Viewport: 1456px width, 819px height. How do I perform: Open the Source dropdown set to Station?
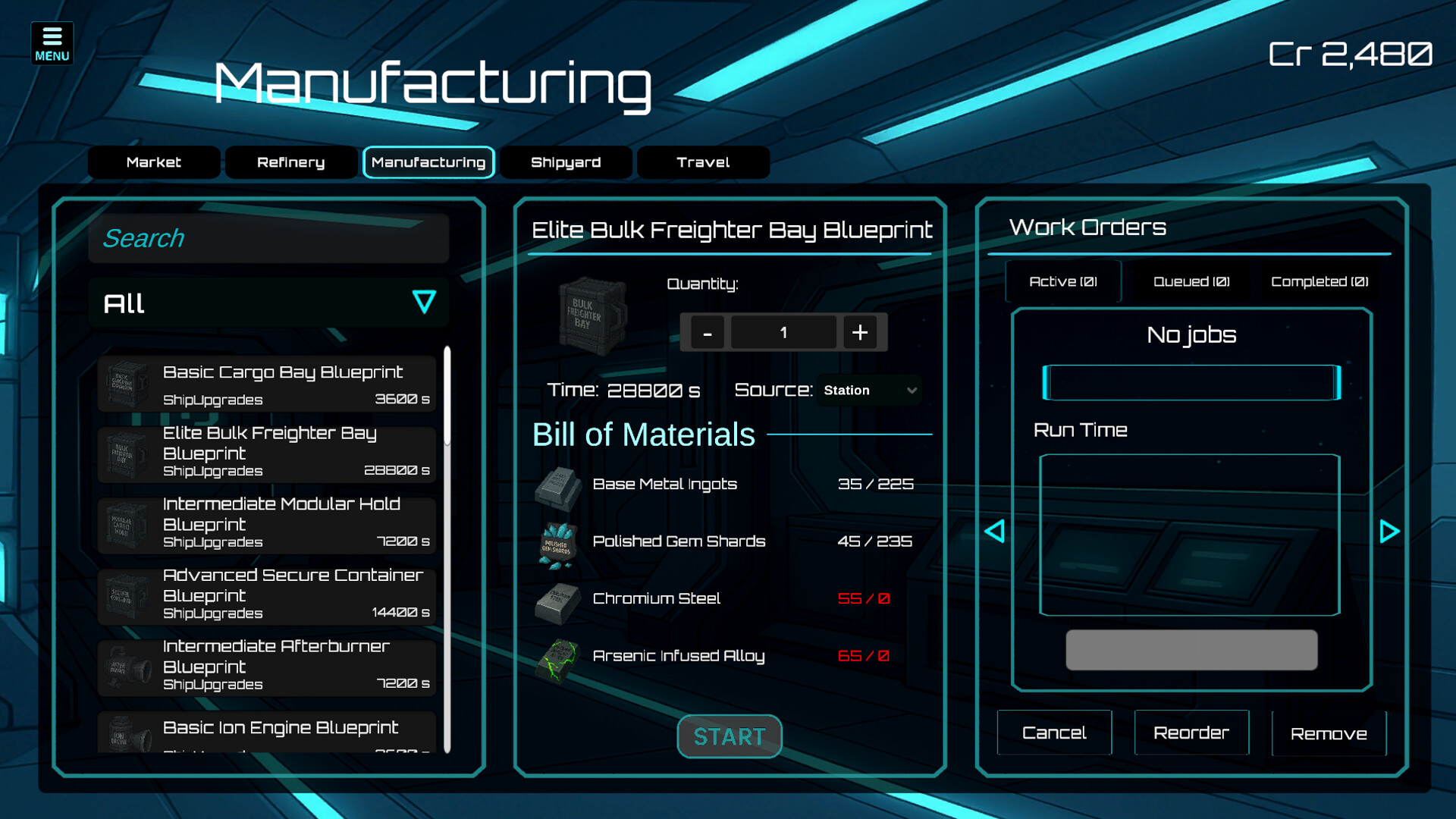[x=869, y=391]
